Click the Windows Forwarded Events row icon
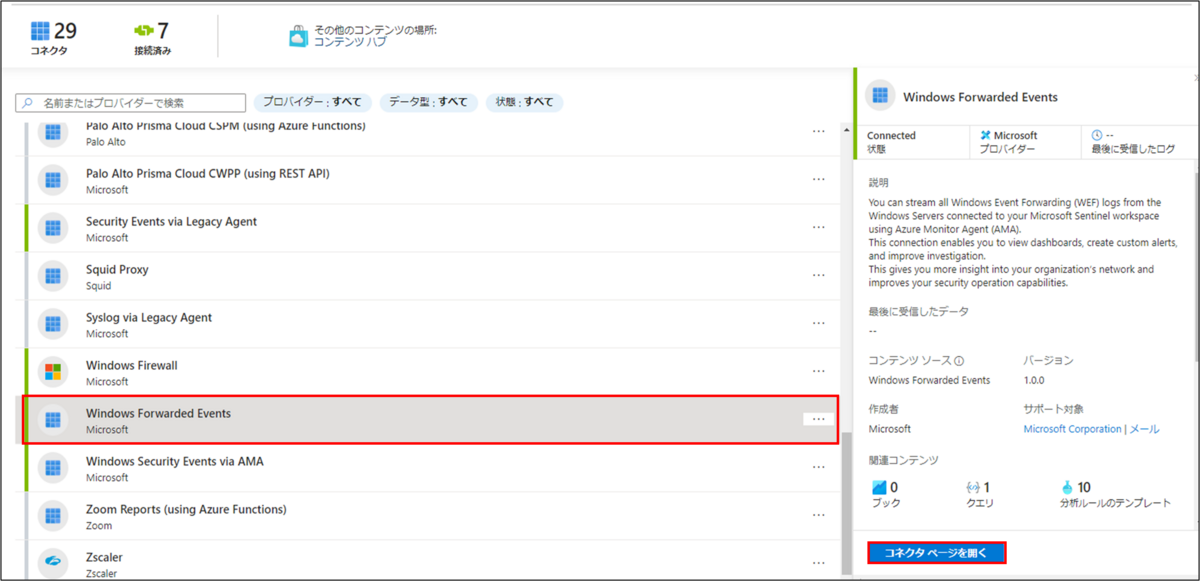 click(x=52, y=420)
